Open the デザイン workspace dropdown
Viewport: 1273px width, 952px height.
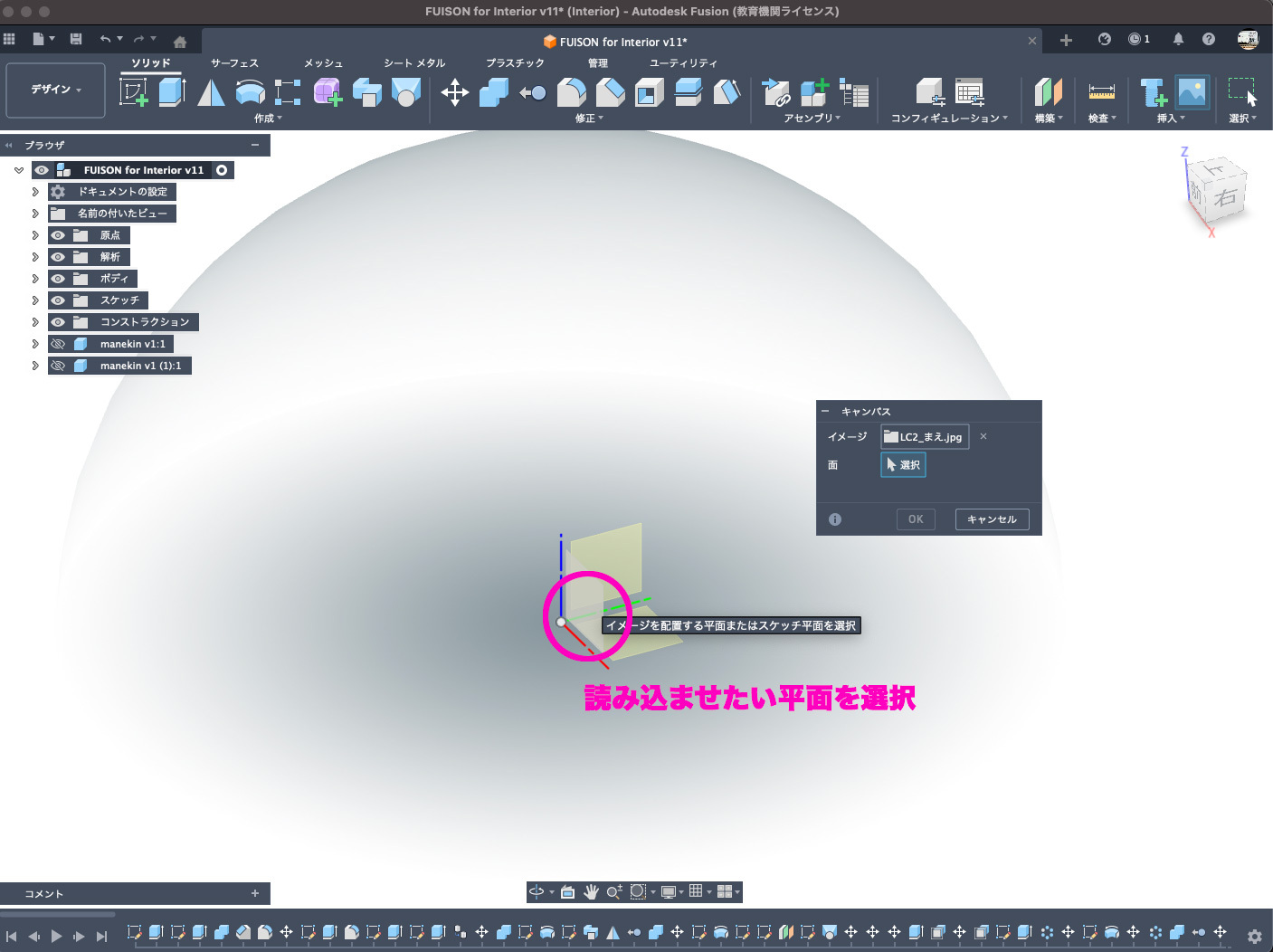point(56,90)
